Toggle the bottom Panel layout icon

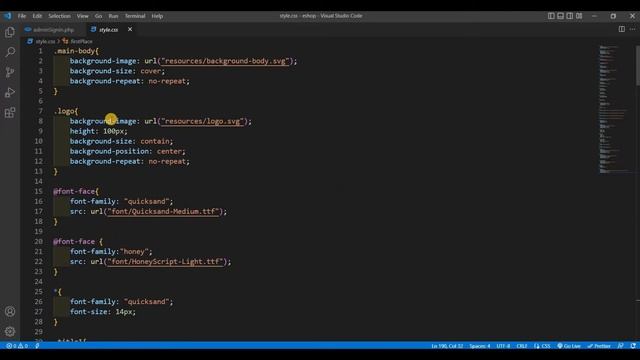560,16
